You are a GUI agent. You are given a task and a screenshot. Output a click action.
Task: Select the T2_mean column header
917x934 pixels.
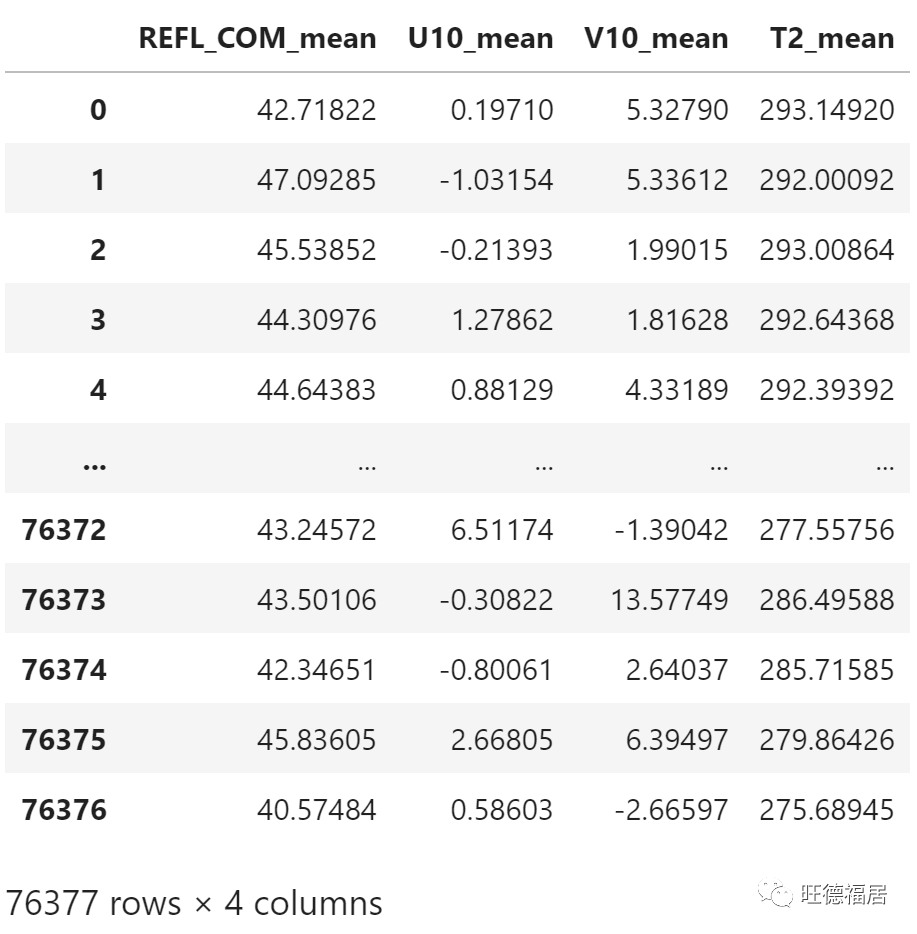832,39
